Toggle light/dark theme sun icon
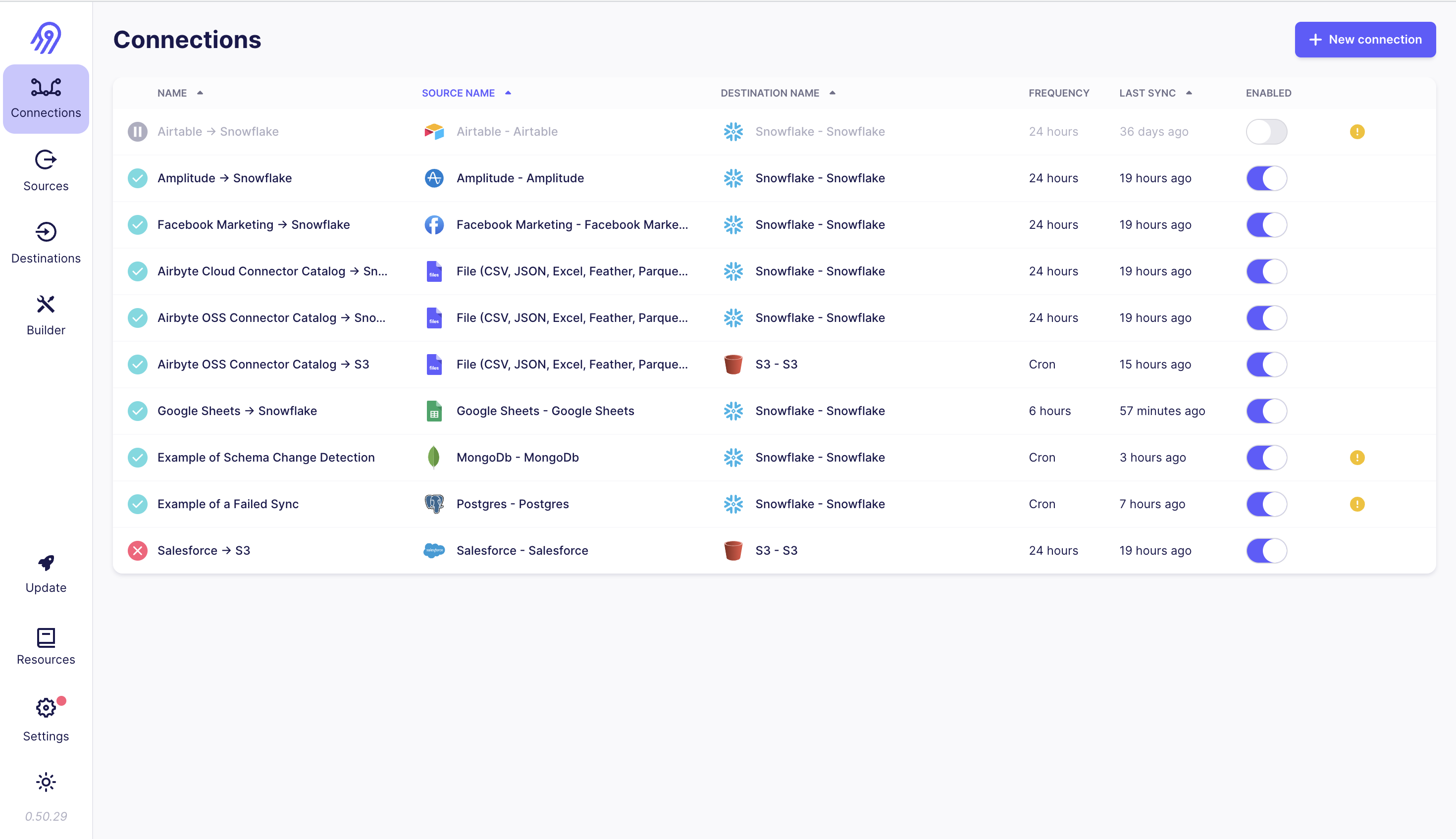 pyautogui.click(x=46, y=782)
